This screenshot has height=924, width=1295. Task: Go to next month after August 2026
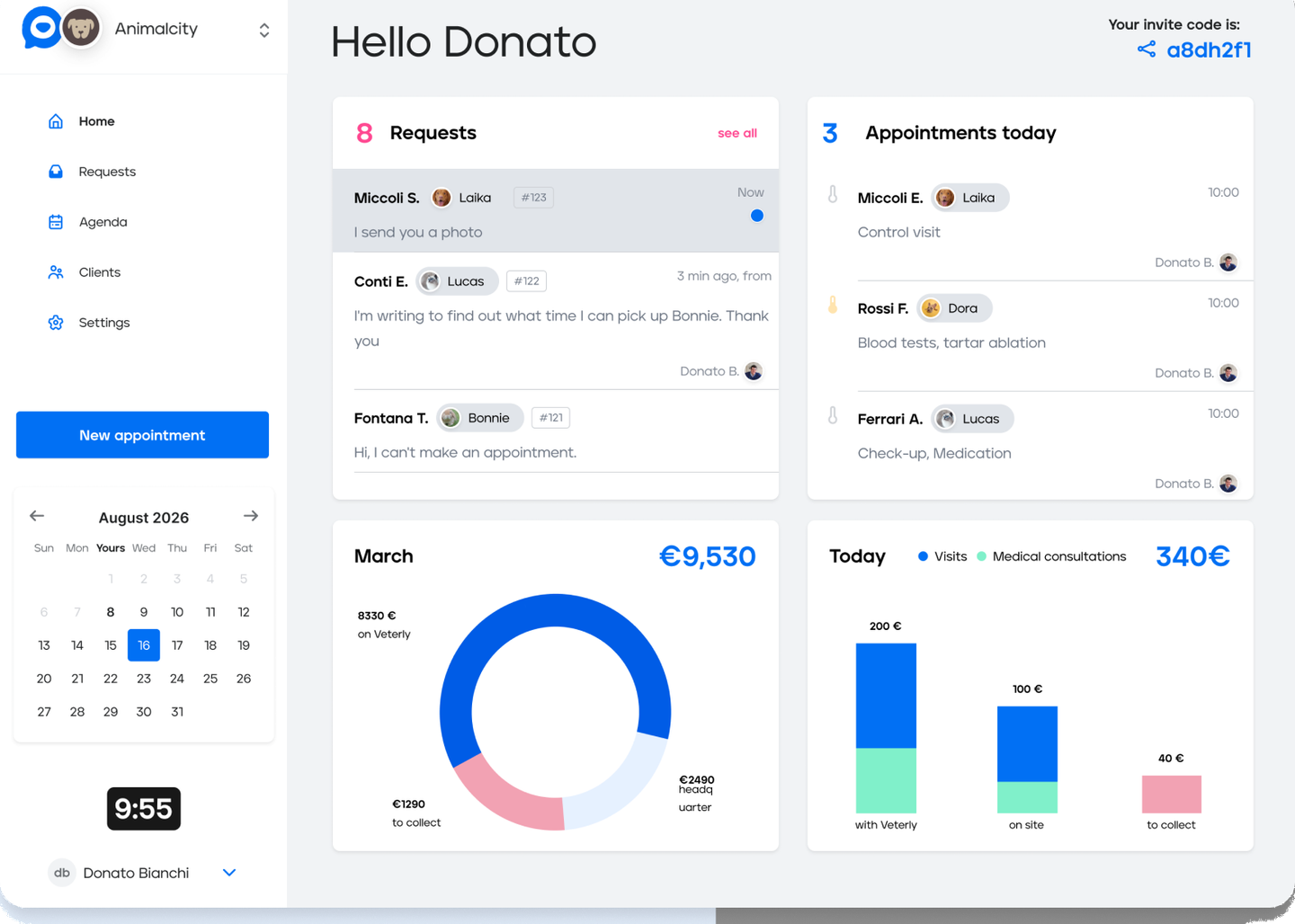click(x=251, y=516)
